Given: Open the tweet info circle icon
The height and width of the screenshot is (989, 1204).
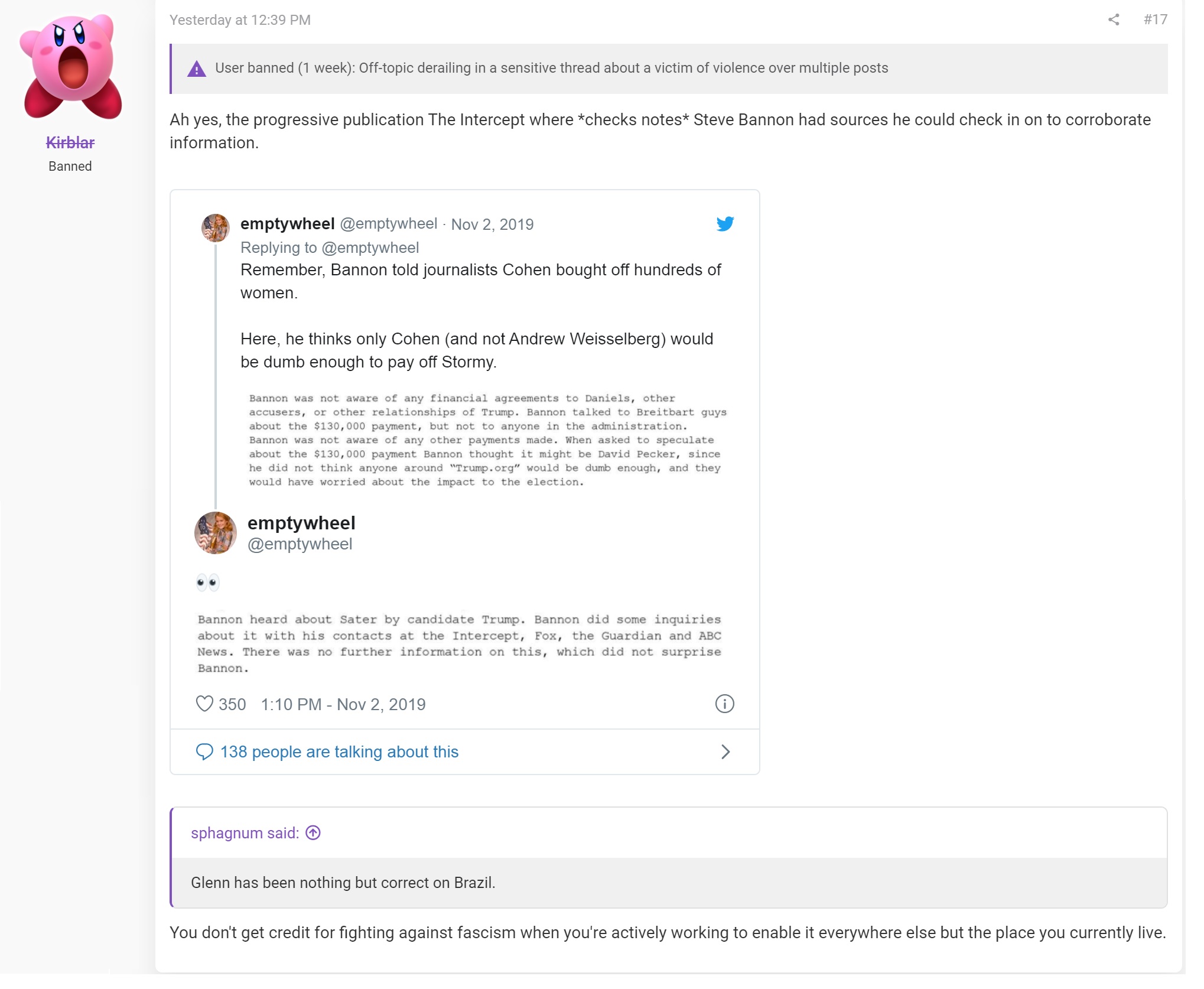Looking at the screenshot, I should point(724,704).
